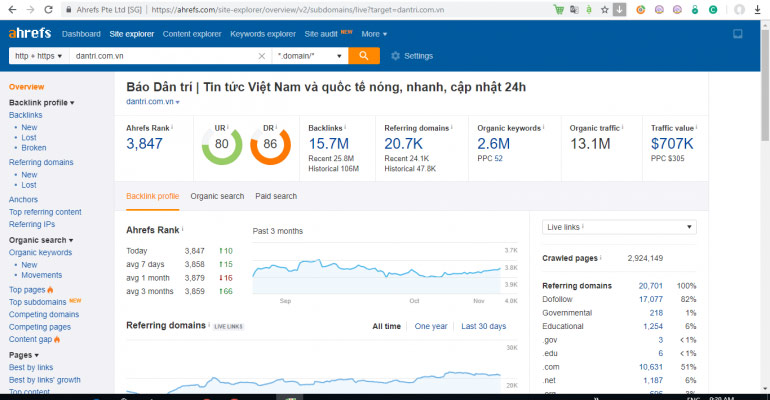
Task: Open the Live links dropdown
Action: [619, 227]
